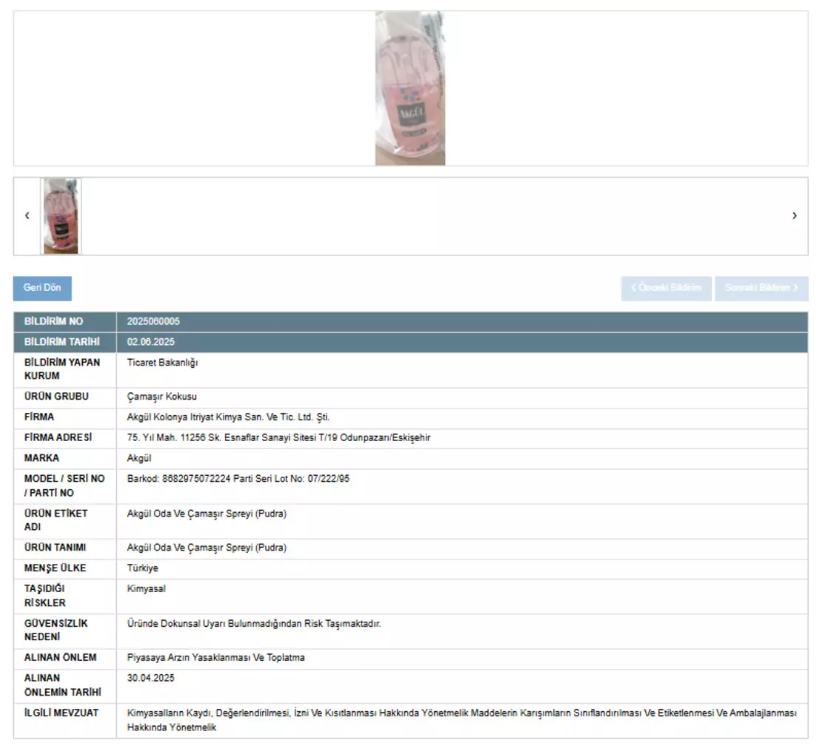Open the large product photo

tap(410, 88)
